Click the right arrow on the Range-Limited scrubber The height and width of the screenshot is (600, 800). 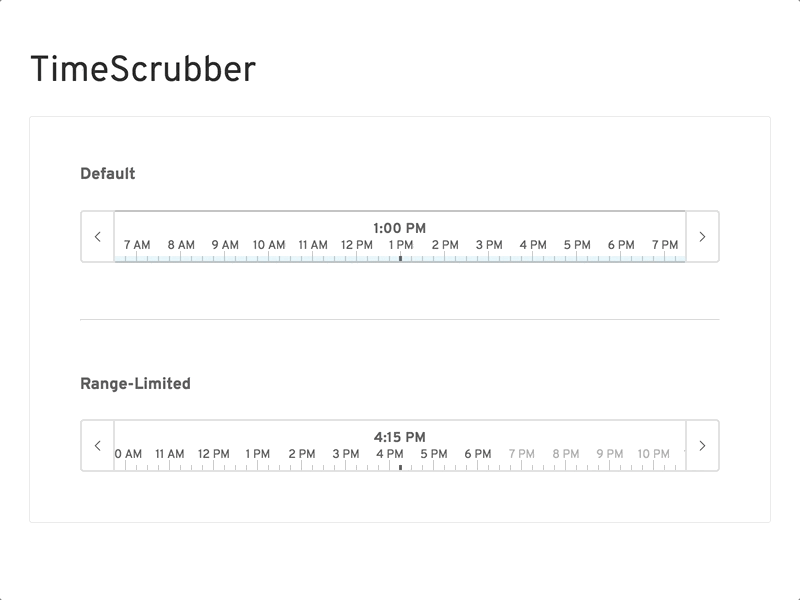pos(702,443)
